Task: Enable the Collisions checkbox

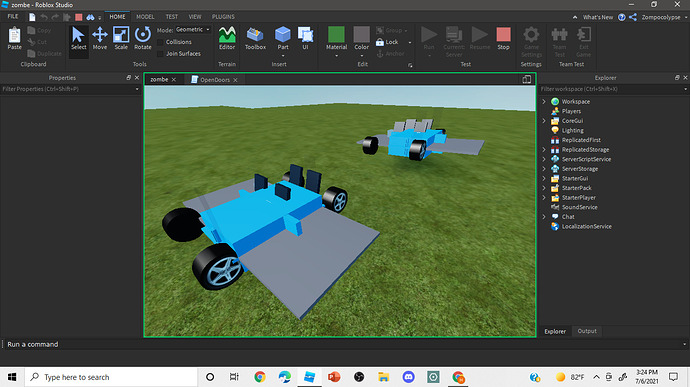Action: [160, 42]
